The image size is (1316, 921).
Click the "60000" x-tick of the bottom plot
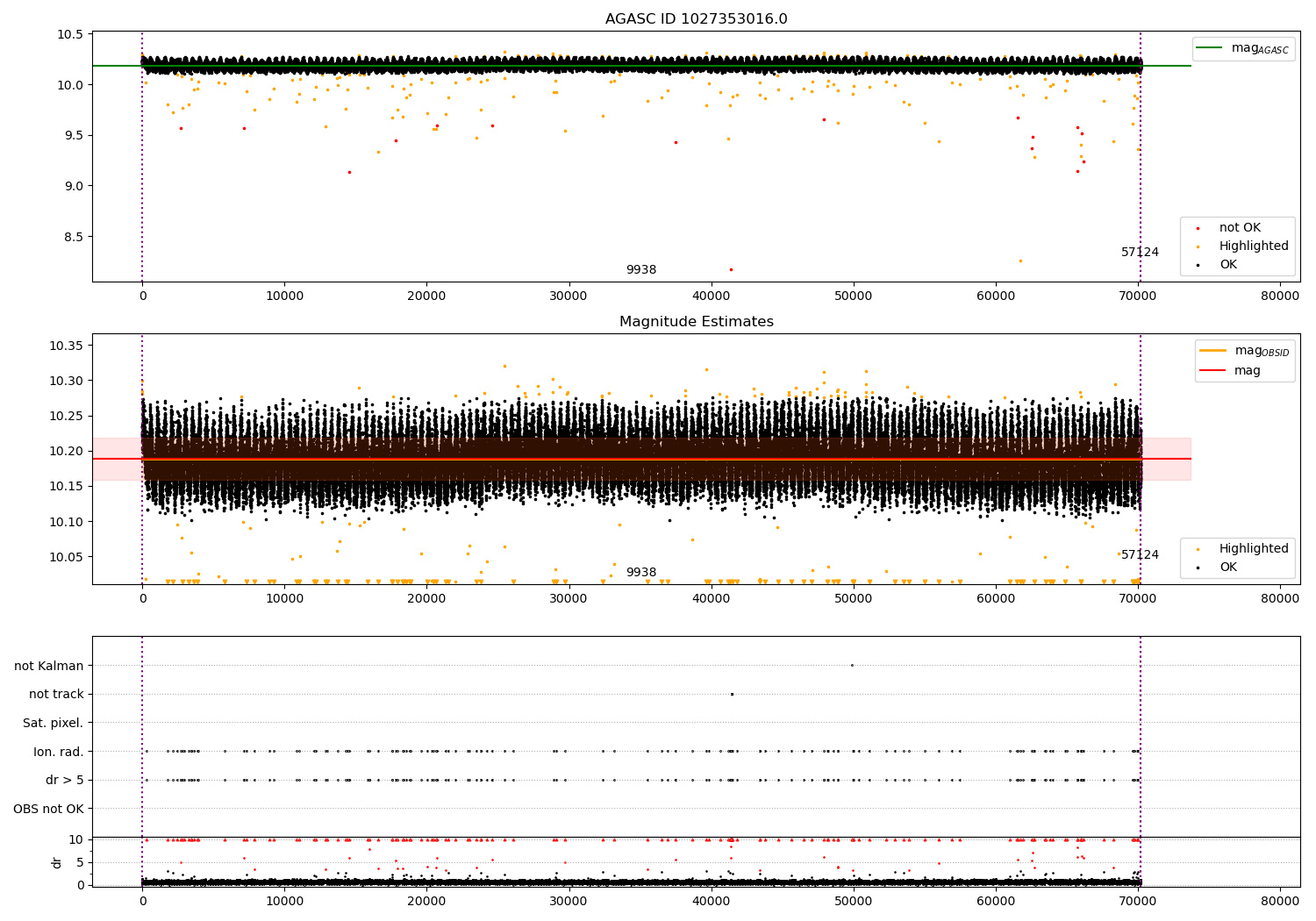pyautogui.click(x=996, y=902)
